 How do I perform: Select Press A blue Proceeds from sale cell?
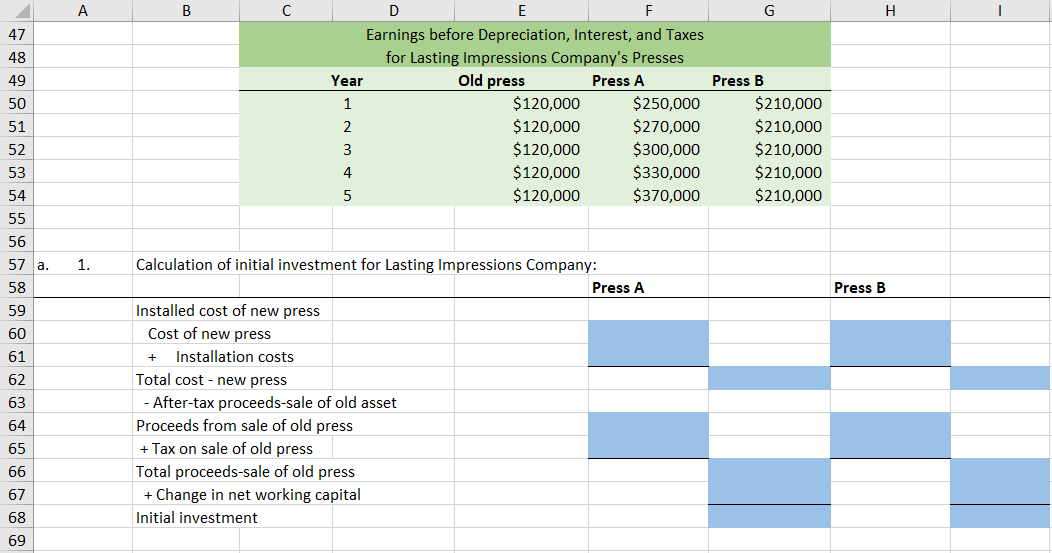[x=648, y=425]
